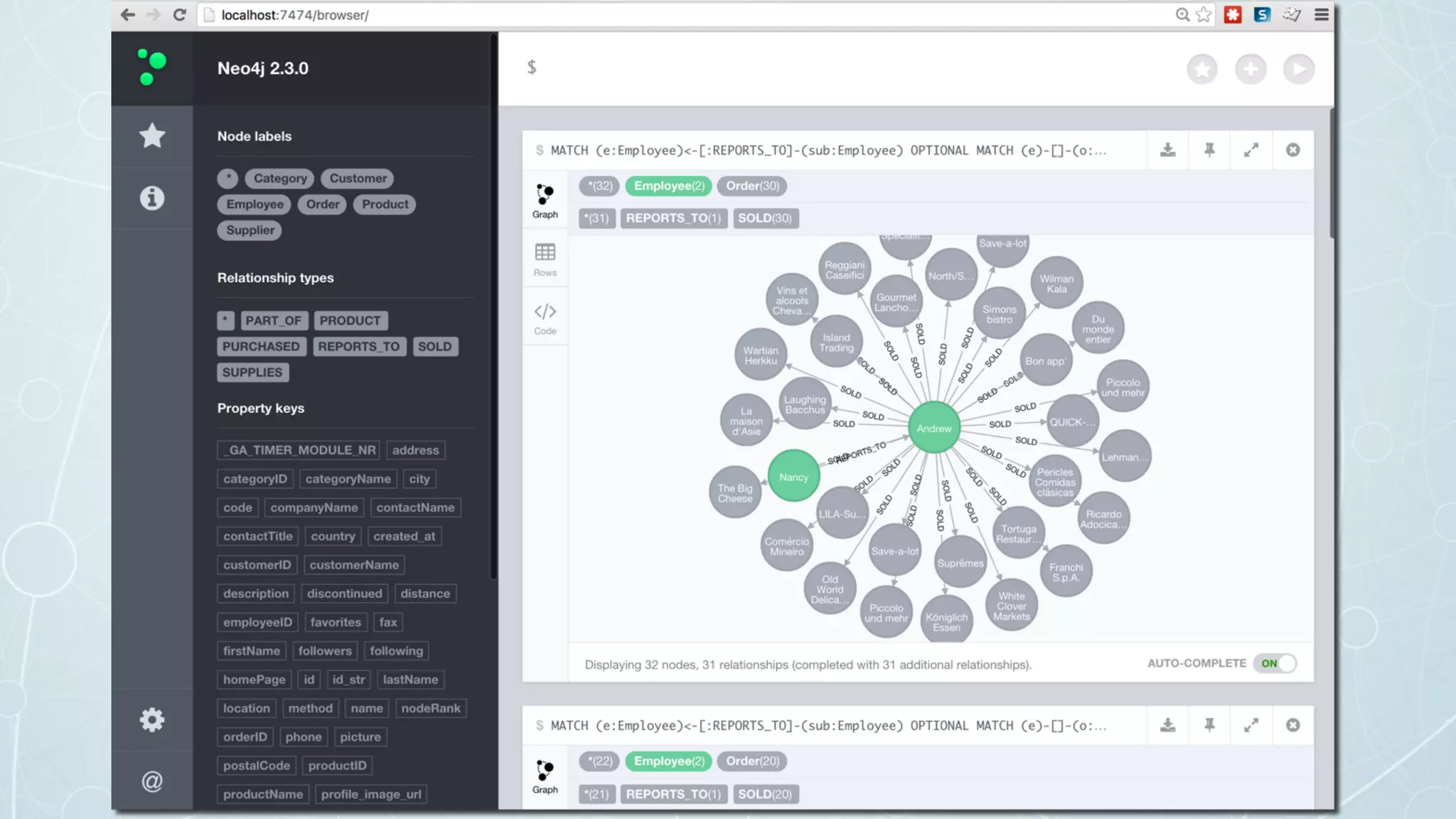Click the plus new query button
The image size is (1456, 819).
(x=1250, y=69)
